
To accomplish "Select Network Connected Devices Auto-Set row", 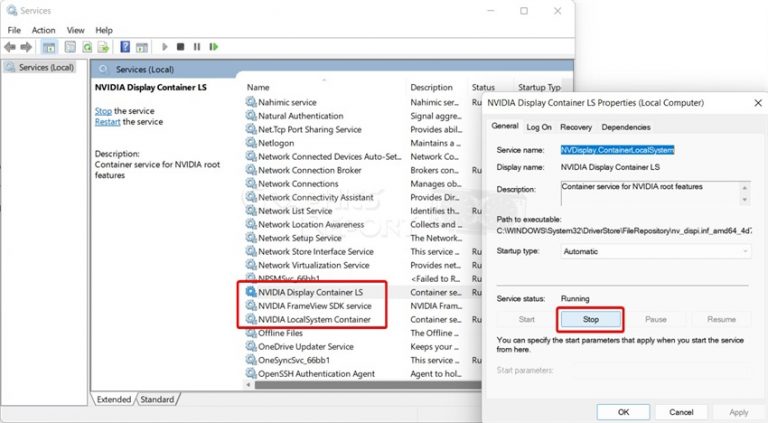I will [329, 156].
